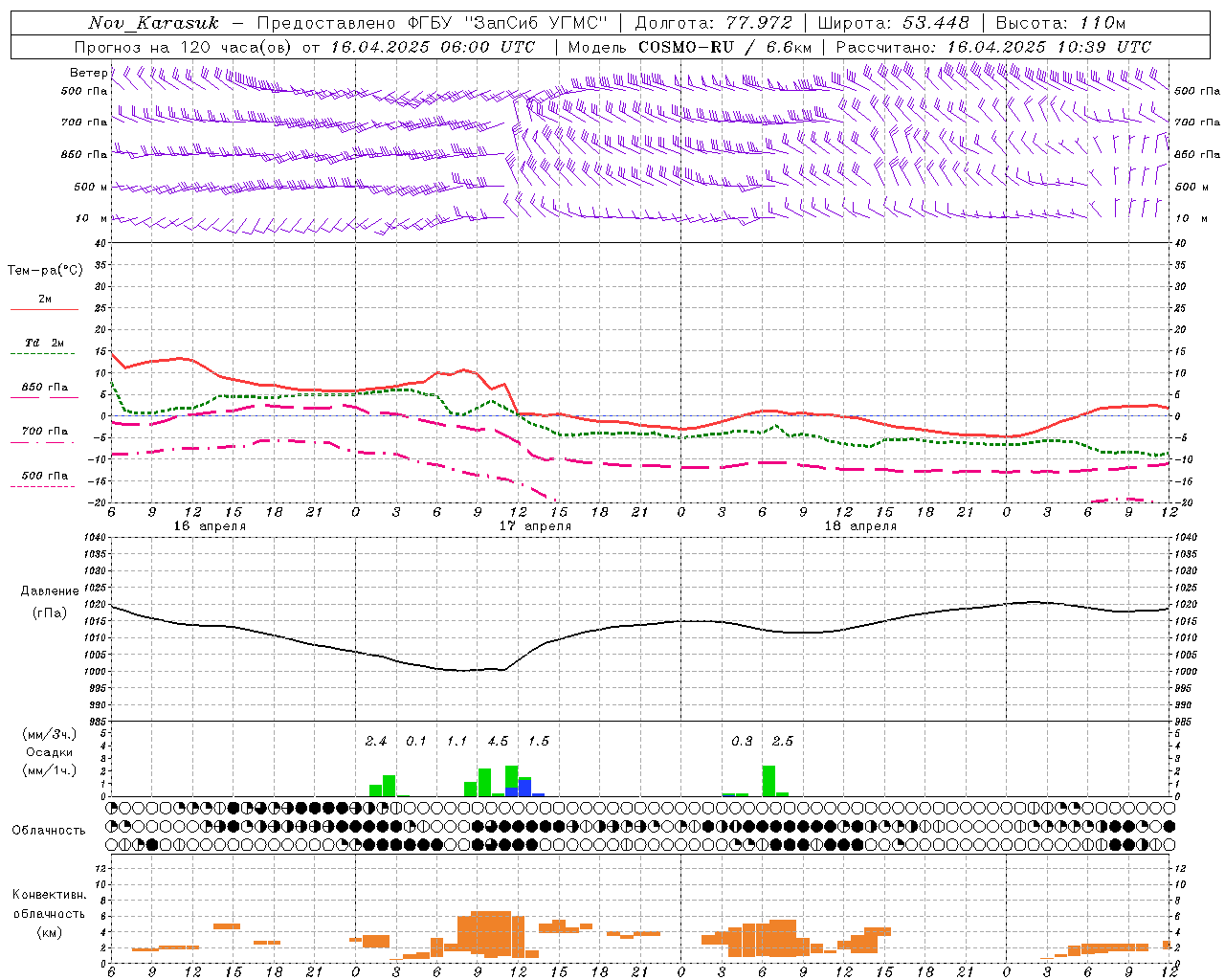Click the 1.1 precipitation total value
Screen dimensions: 1225x980
[457, 742]
